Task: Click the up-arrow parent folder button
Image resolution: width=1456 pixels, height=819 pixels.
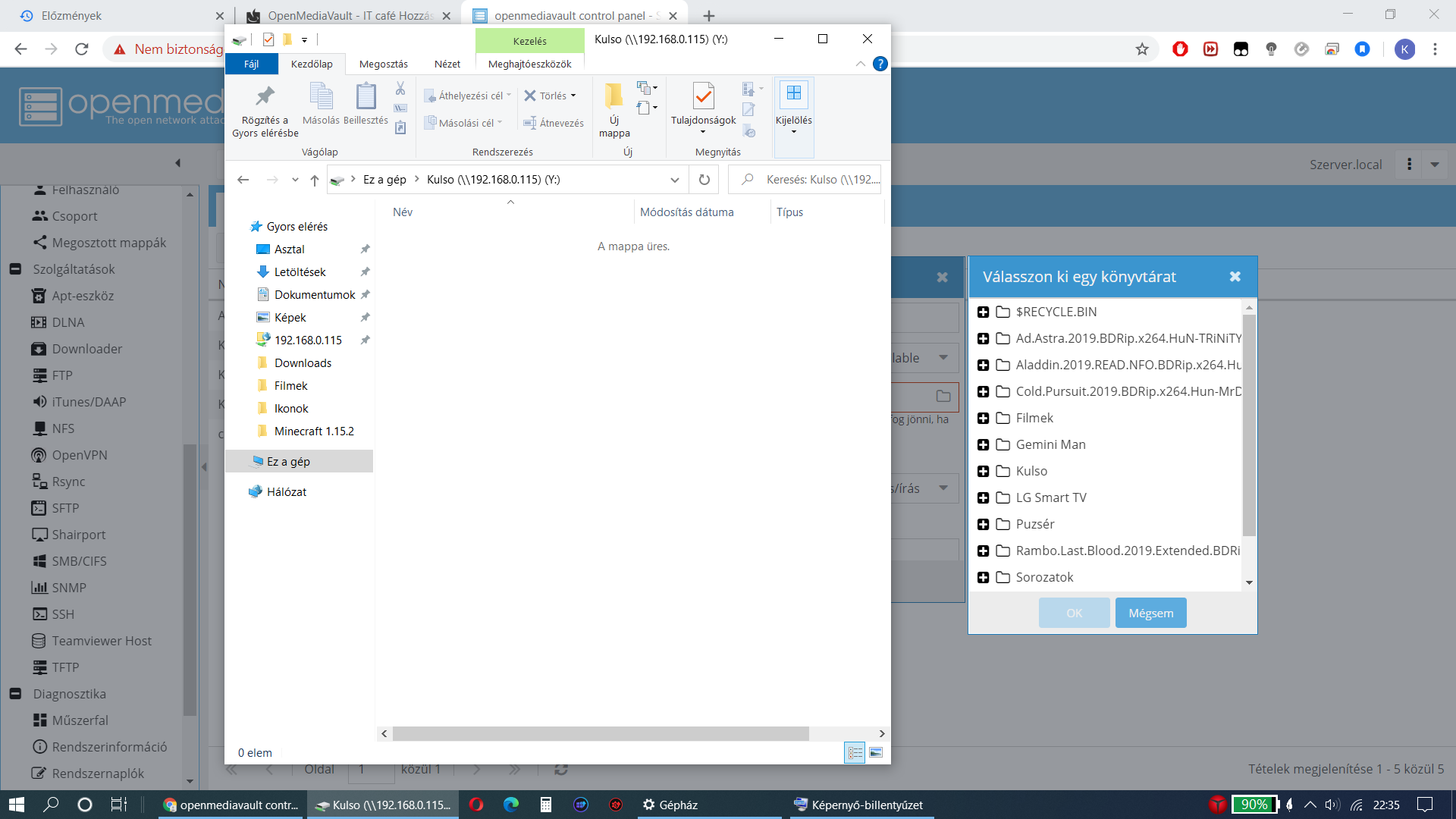Action: pyautogui.click(x=314, y=180)
